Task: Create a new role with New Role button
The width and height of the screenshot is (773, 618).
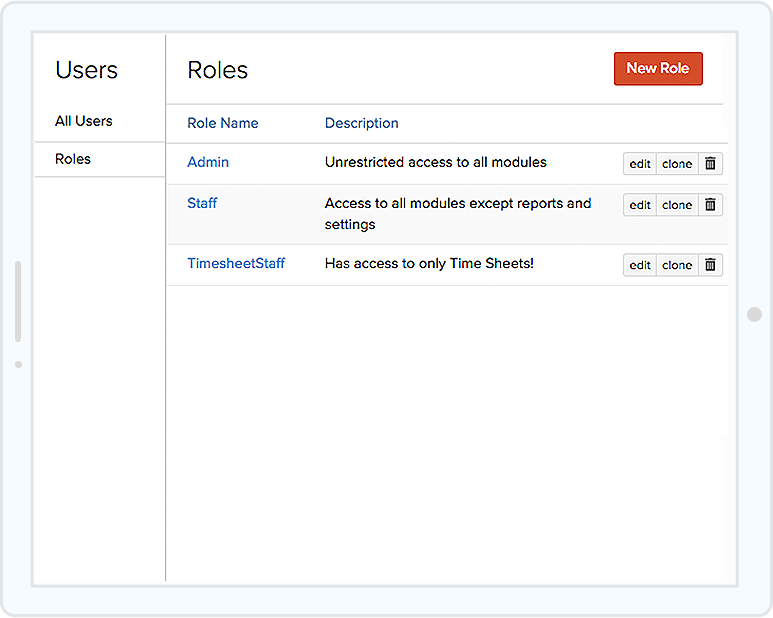Action: point(657,68)
